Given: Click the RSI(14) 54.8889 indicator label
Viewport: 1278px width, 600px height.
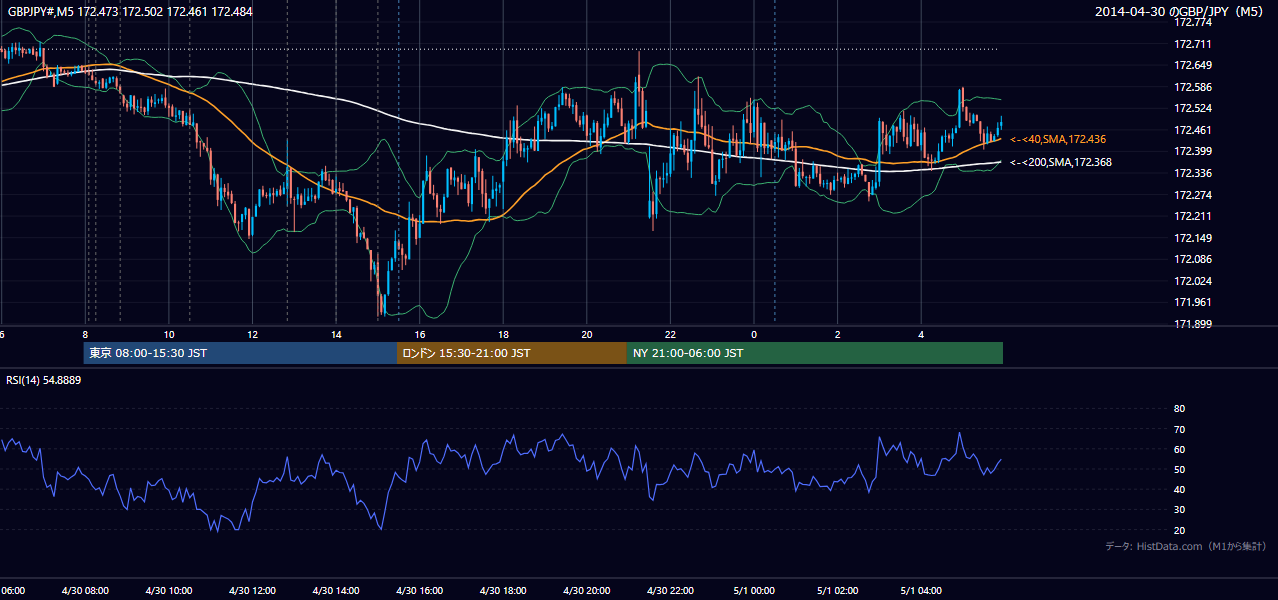Looking at the screenshot, I should pyautogui.click(x=44, y=380).
